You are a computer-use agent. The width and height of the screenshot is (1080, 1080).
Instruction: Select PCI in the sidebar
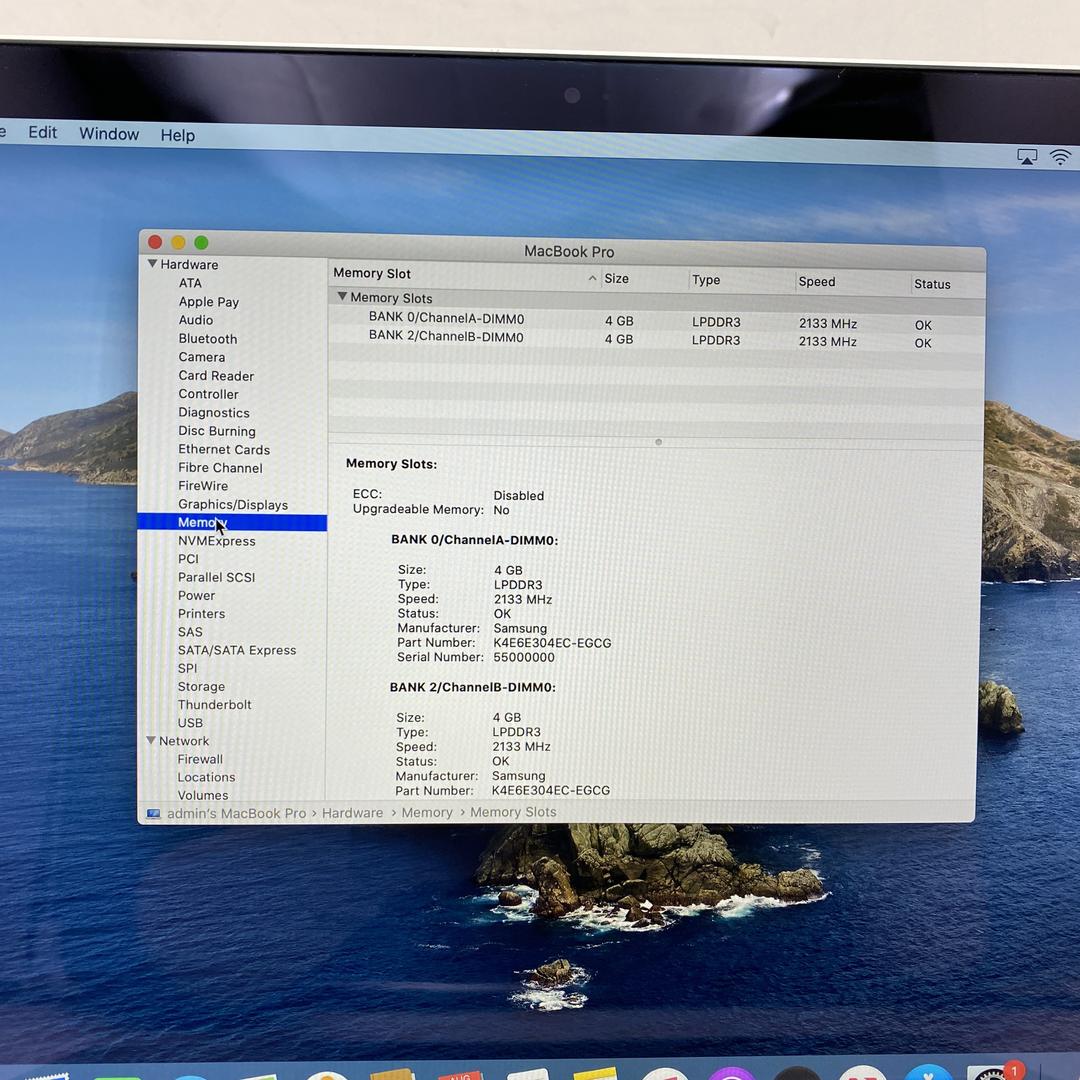pos(188,559)
